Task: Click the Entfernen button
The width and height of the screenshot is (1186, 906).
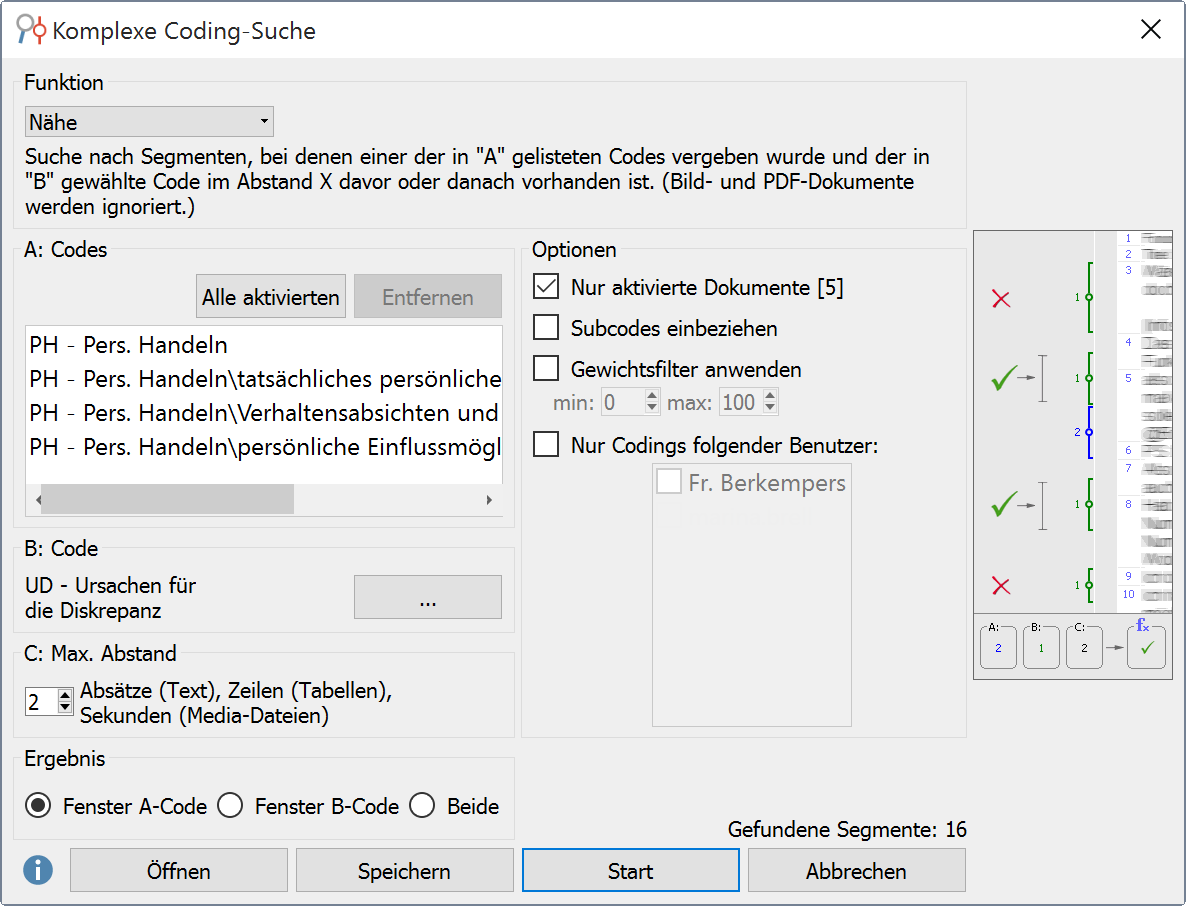Action: tap(427, 296)
